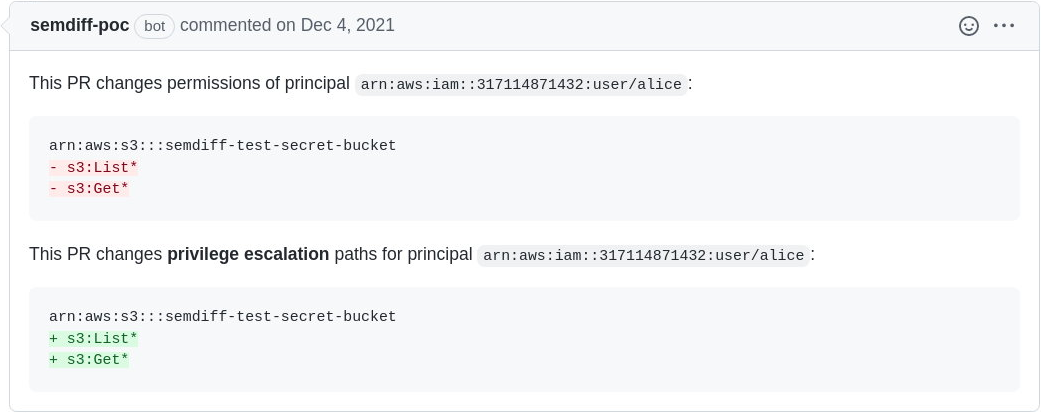Click the added "+ s3:Get*" line

tap(89, 359)
